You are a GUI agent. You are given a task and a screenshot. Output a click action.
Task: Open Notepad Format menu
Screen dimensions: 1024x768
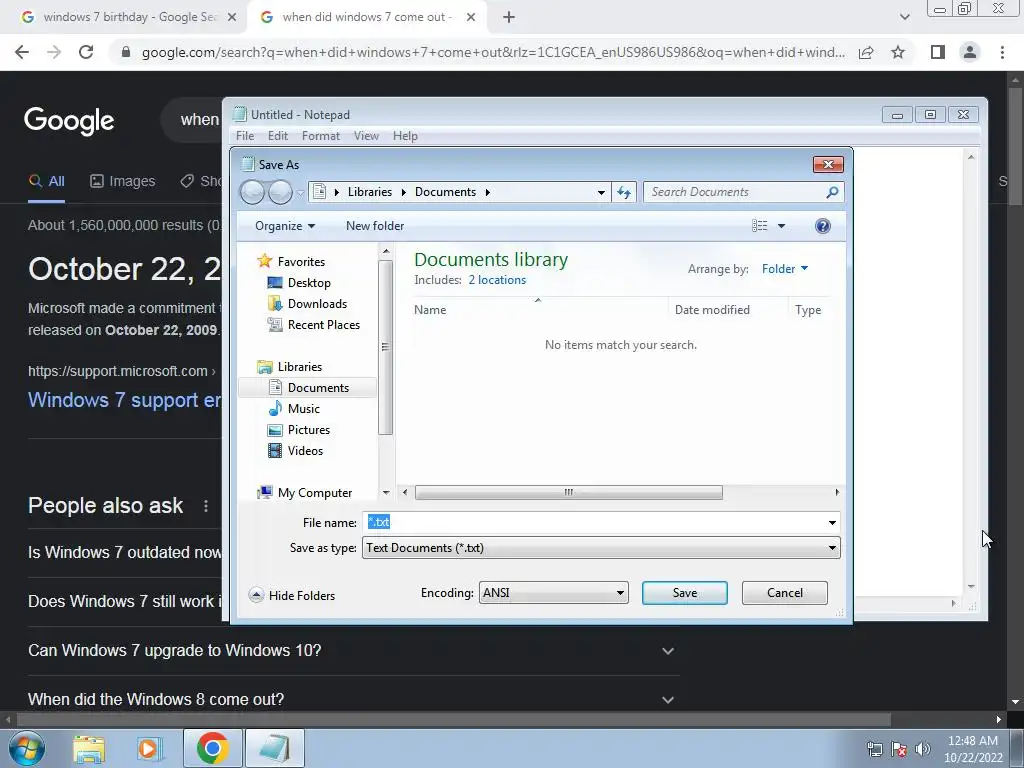click(321, 136)
